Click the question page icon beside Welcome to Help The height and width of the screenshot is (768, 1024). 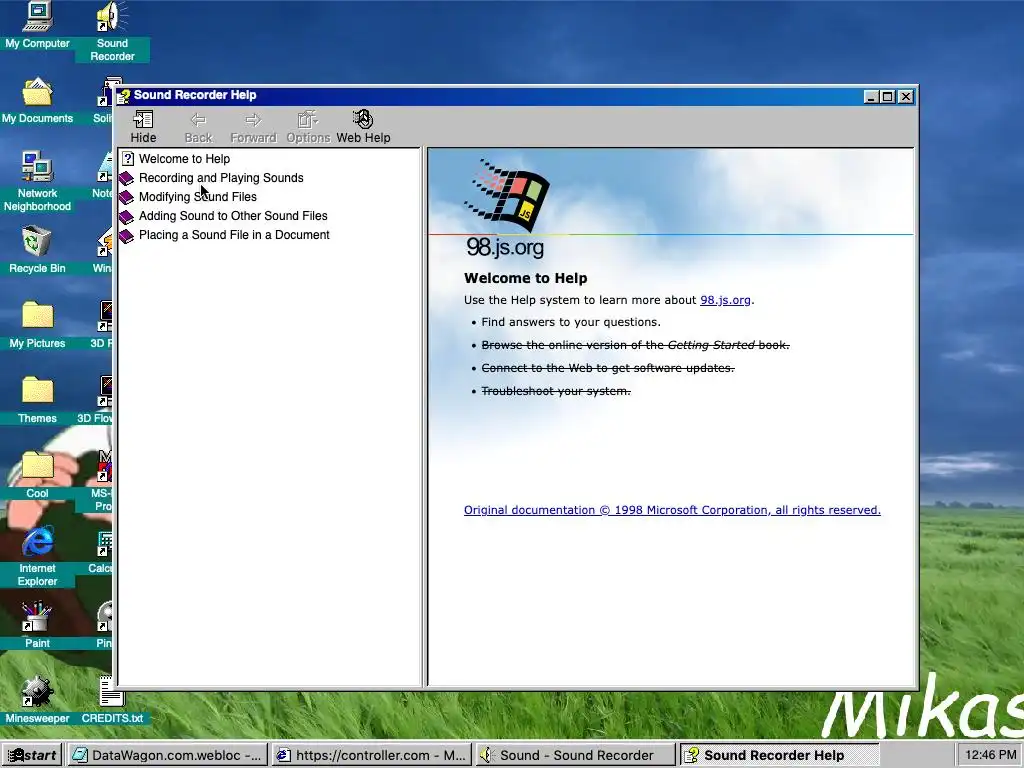point(128,159)
